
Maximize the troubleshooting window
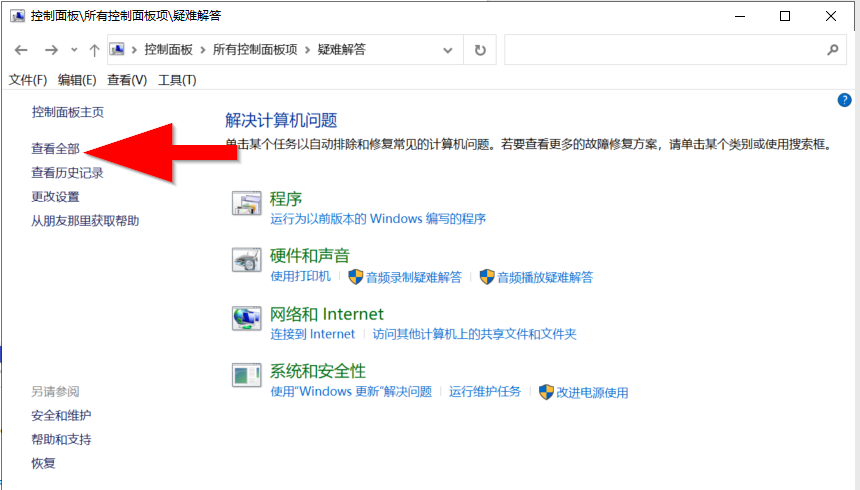(785, 16)
